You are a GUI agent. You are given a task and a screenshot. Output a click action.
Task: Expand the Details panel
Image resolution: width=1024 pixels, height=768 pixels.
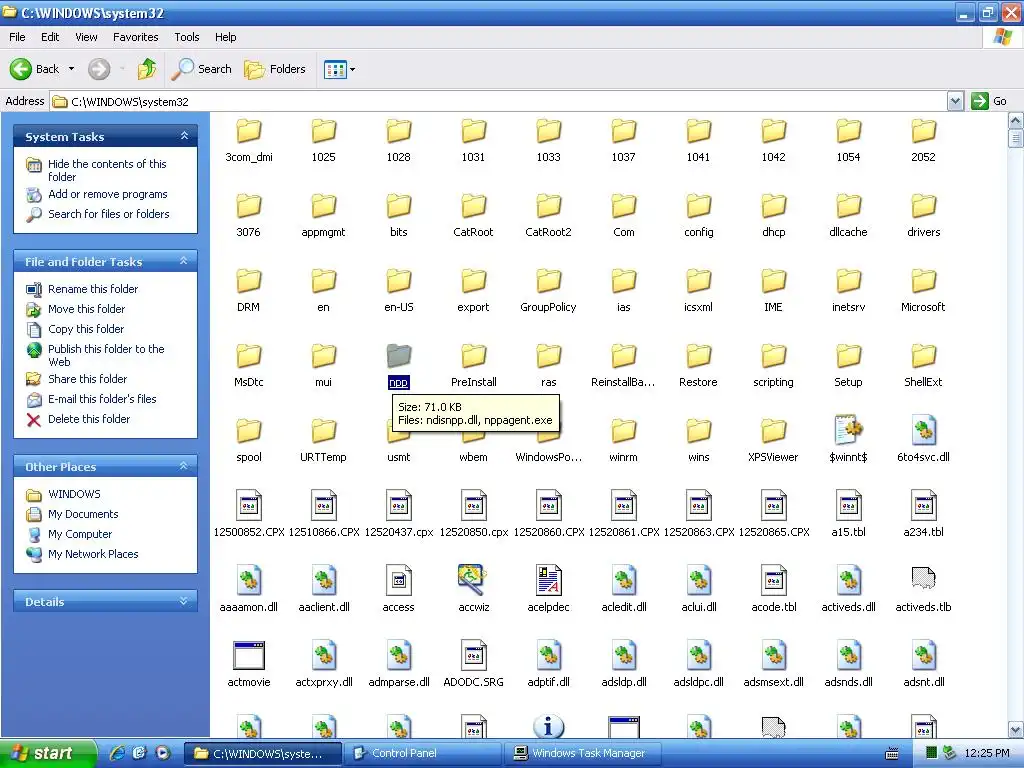(x=184, y=601)
